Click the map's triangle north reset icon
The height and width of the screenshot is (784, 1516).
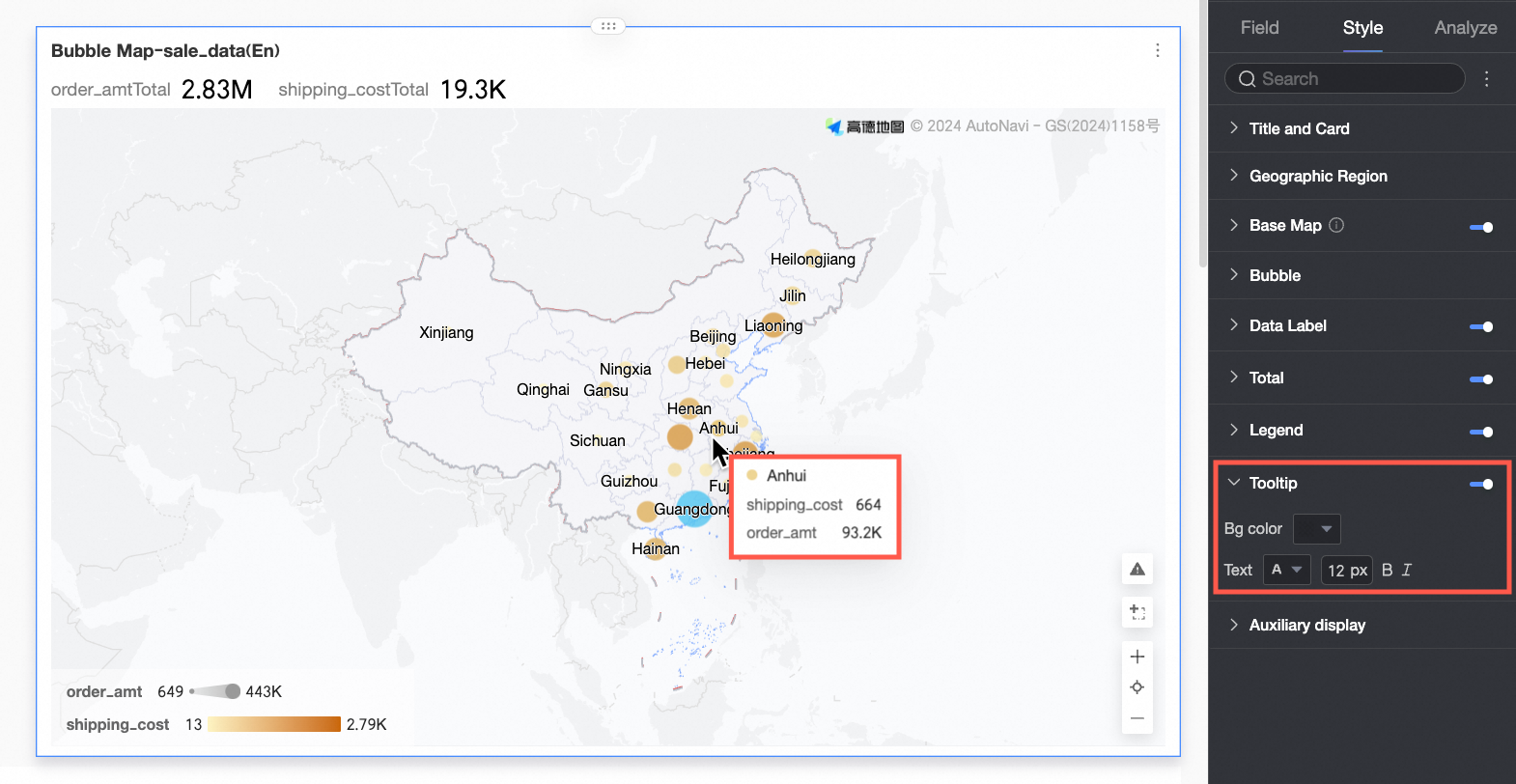tap(1137, 569)
